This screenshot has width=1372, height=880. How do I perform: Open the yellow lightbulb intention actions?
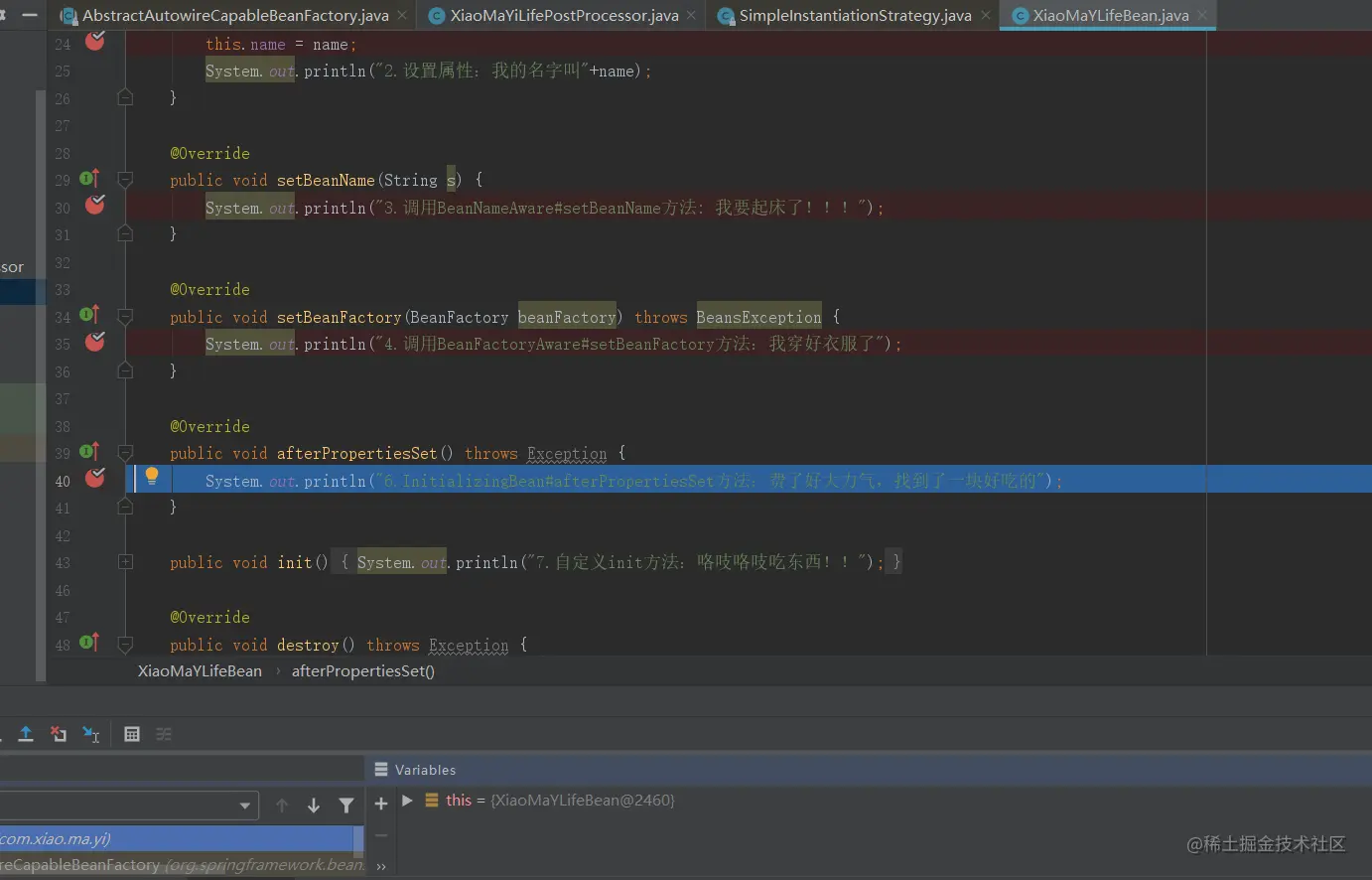152,477
